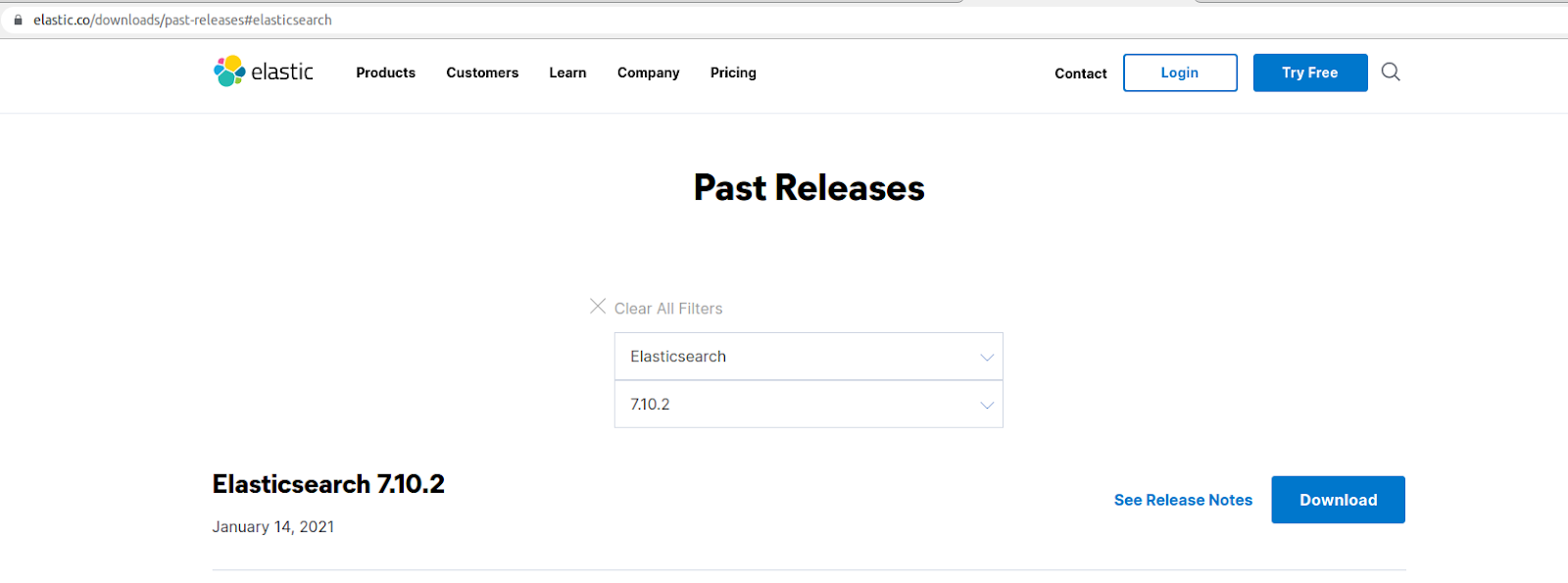Screen dimensions: 1568x583
Task: Click the Elastic logo
Action: tap(264, 72)
